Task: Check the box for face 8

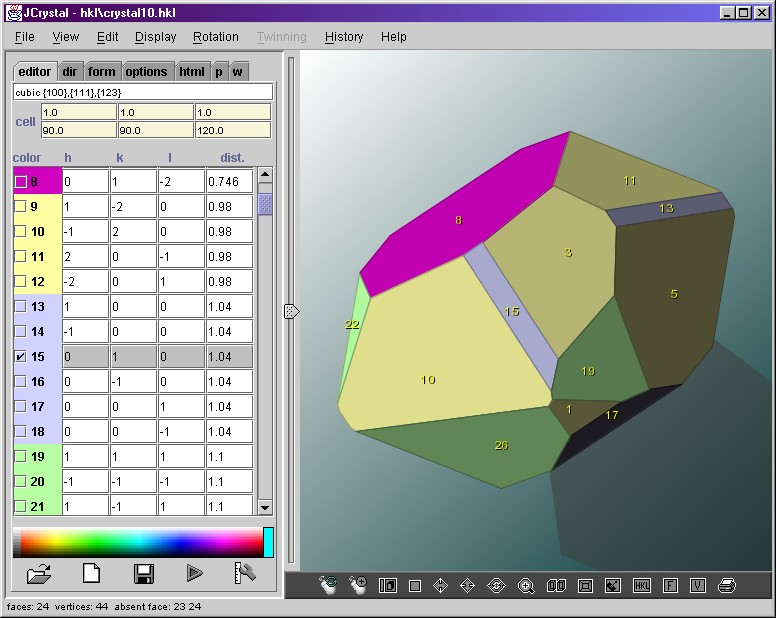Action: pyautogui.click(x=21, y=182)
